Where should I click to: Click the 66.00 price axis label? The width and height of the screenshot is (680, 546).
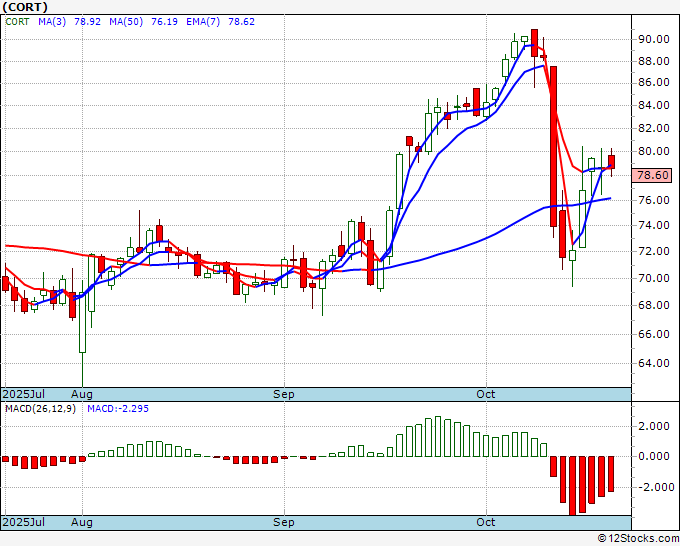tap(654, 334)
